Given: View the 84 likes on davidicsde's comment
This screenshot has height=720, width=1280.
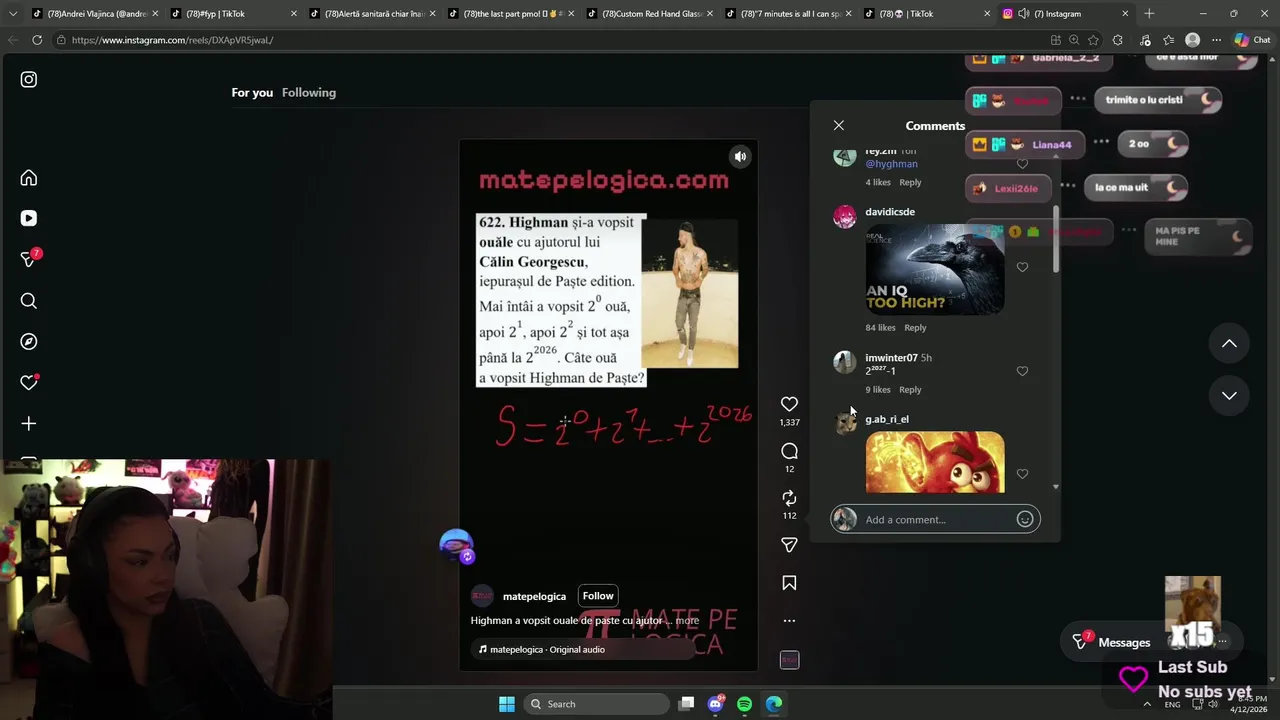Looking at the screenshot, I should pyautogui.click(x=881, y=328).
